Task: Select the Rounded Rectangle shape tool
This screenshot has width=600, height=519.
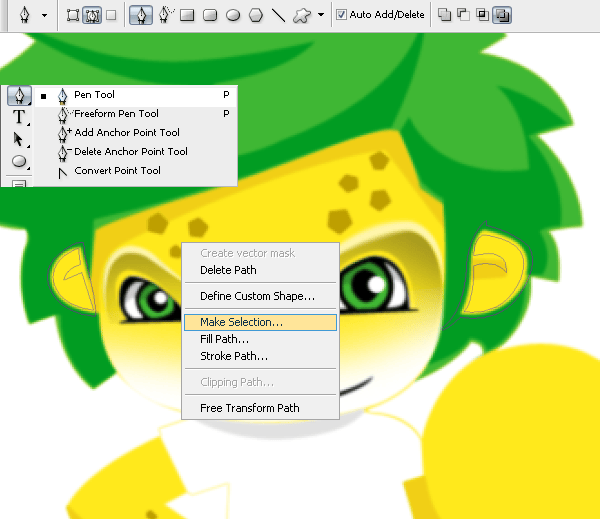Action: [210, 15]
